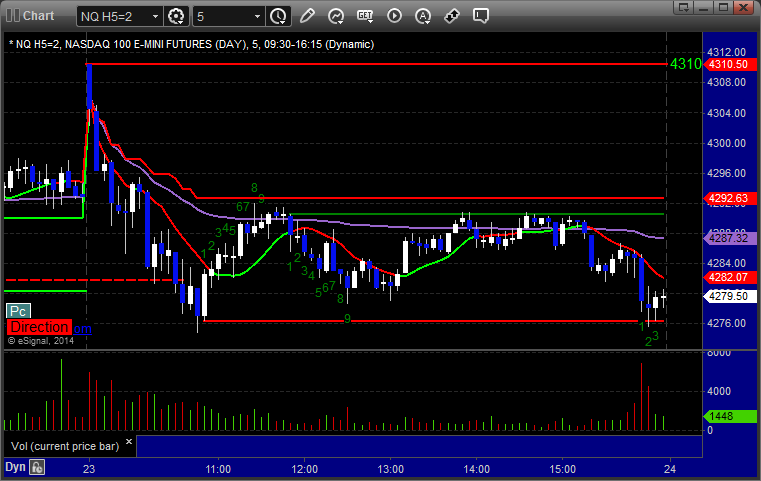Click the interval 5 input field
Screen dimensions: 761x481
coord(222,17)
